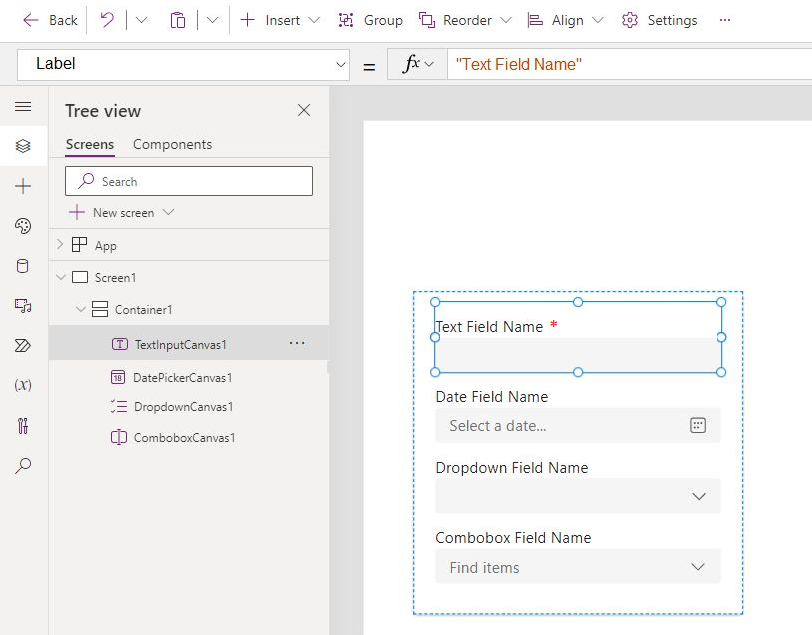Click the top-middle resize handle
The height and width of the screenshot is (635, 812).
tap(578, 302)
